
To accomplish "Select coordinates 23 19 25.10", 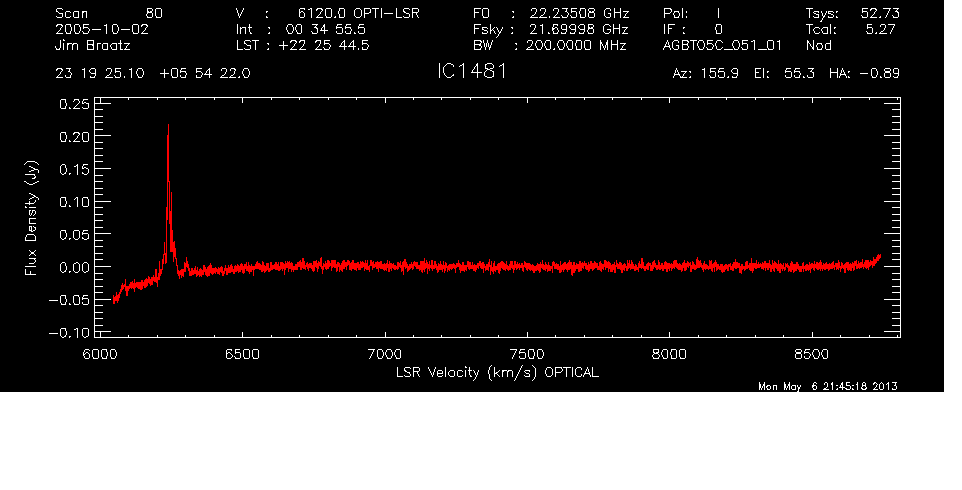I will point(100,74).
